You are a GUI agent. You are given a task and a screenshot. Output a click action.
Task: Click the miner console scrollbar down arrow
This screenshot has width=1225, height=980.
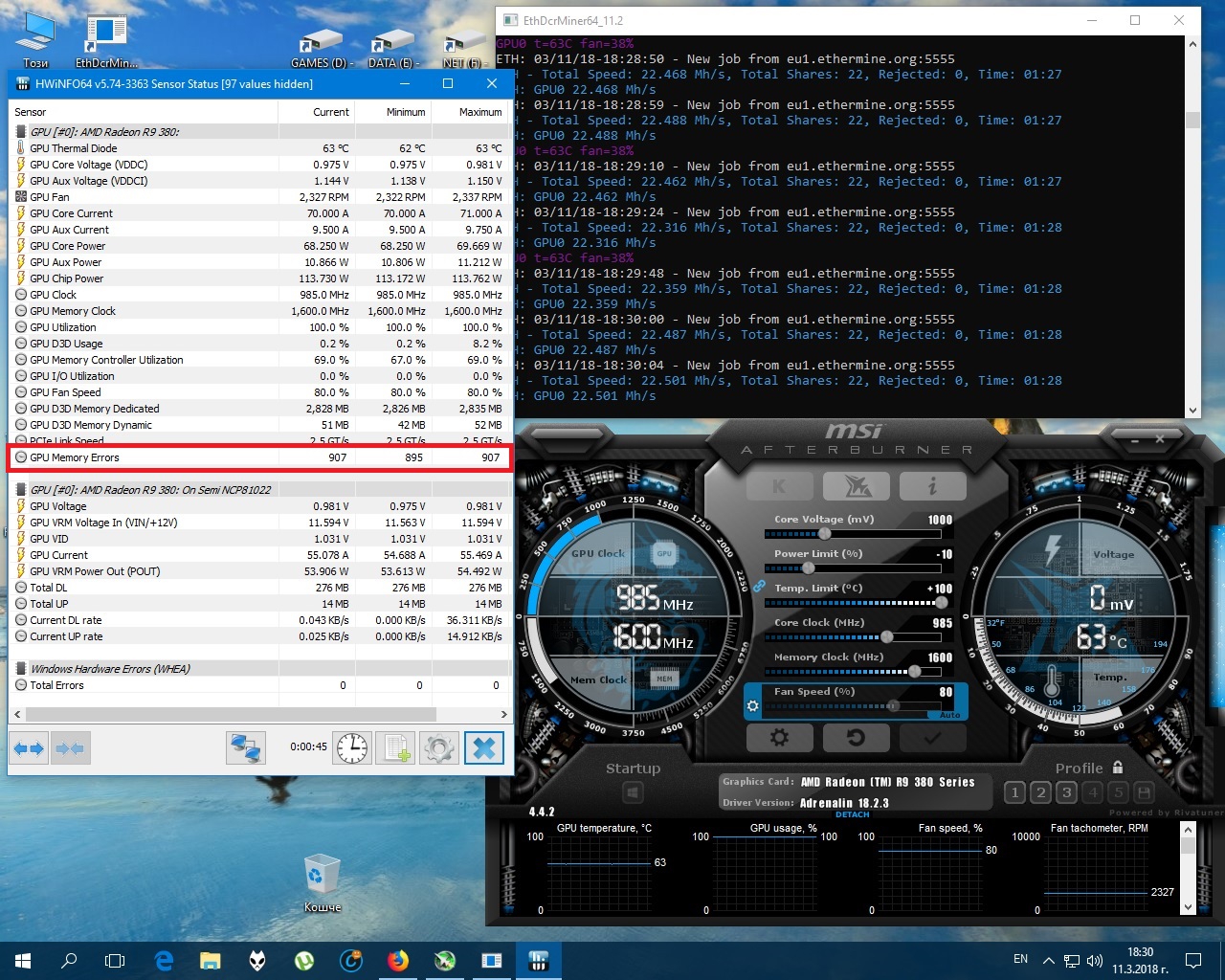click(1192, 410)
